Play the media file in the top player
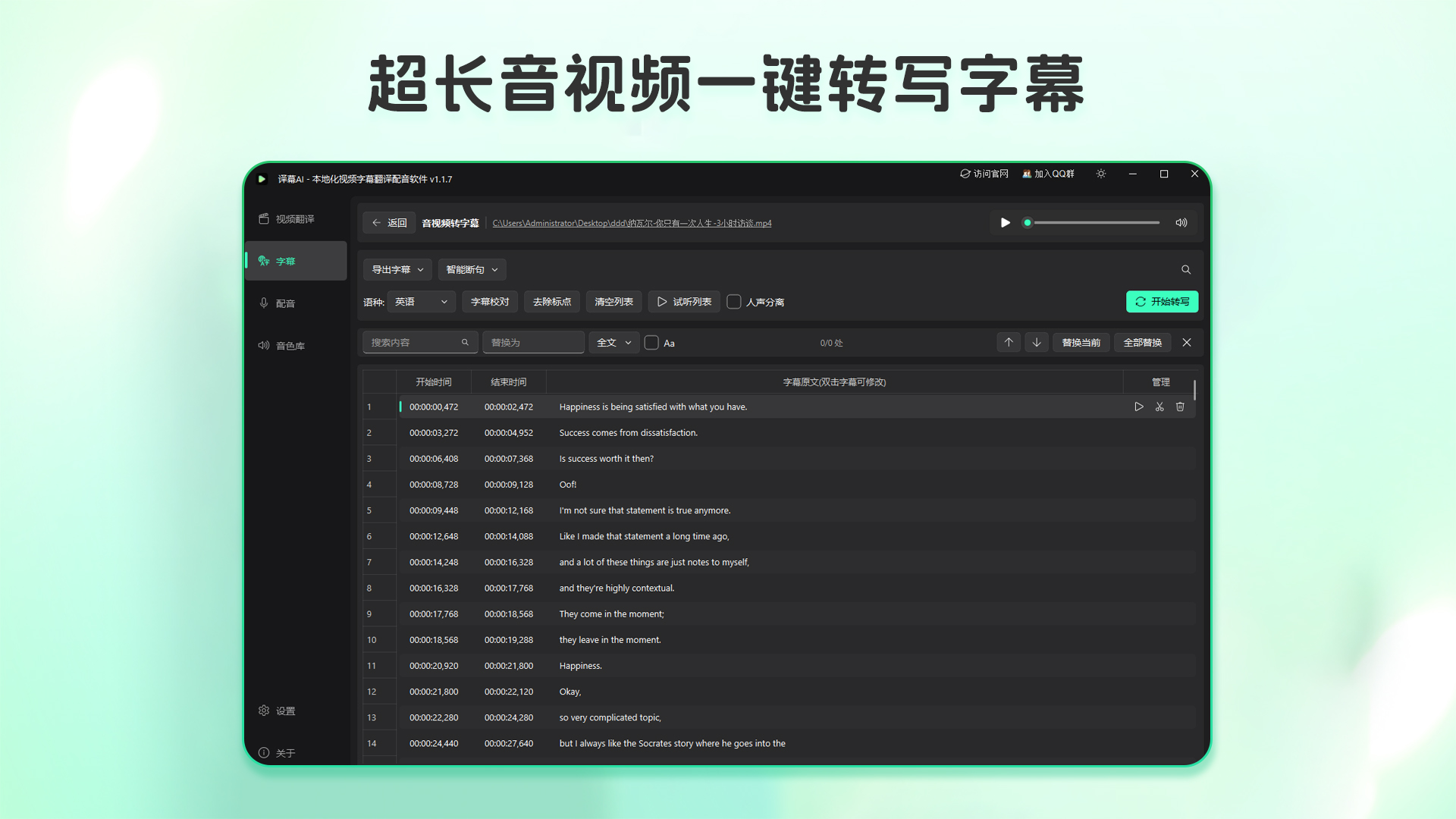This screenshot has height=819, width=1456. click(1005, 223)
